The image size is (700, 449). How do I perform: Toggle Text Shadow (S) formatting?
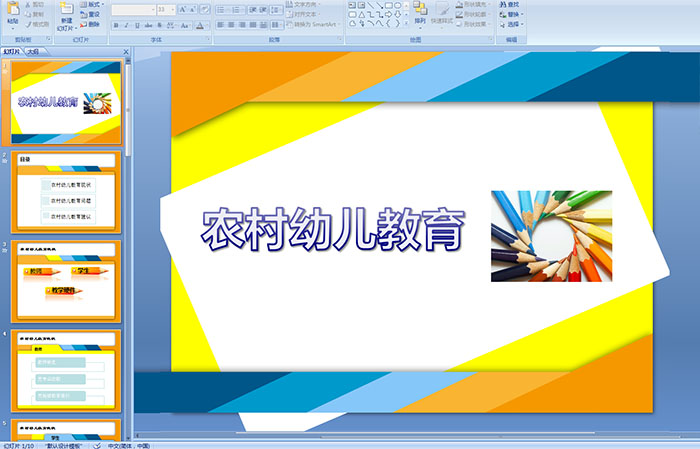coord(160,25)
